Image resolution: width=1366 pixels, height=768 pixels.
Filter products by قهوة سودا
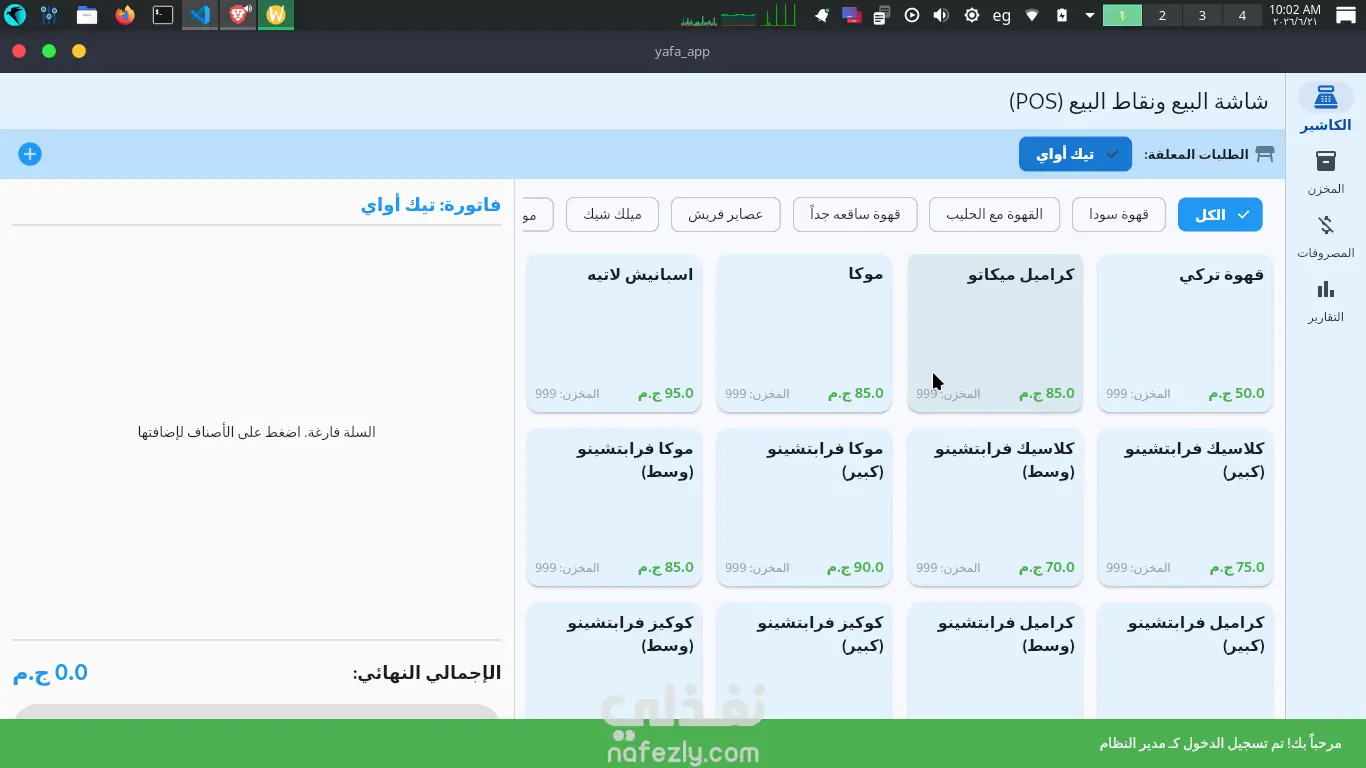point(1119,214)
